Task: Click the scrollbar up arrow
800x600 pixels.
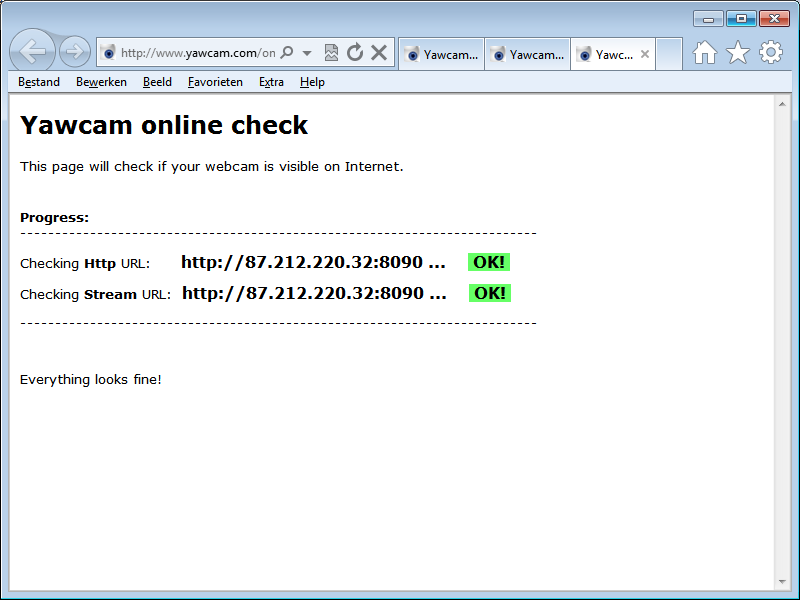Action: 782,104
